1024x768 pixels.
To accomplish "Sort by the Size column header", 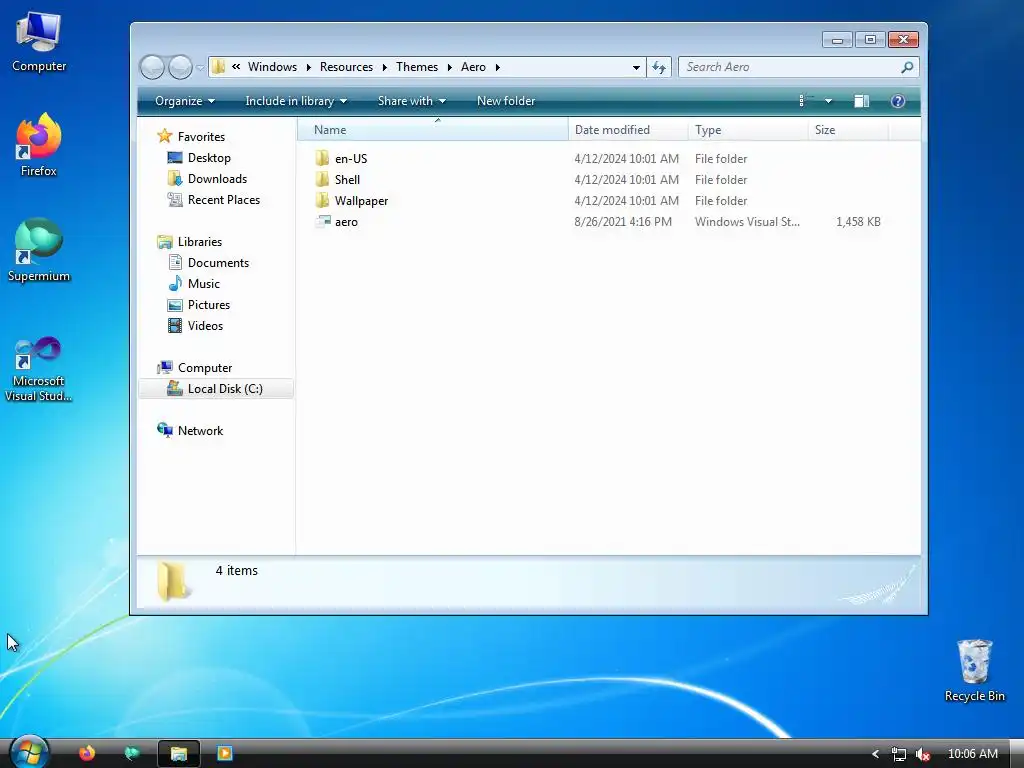I will click(x=849, y=130).
